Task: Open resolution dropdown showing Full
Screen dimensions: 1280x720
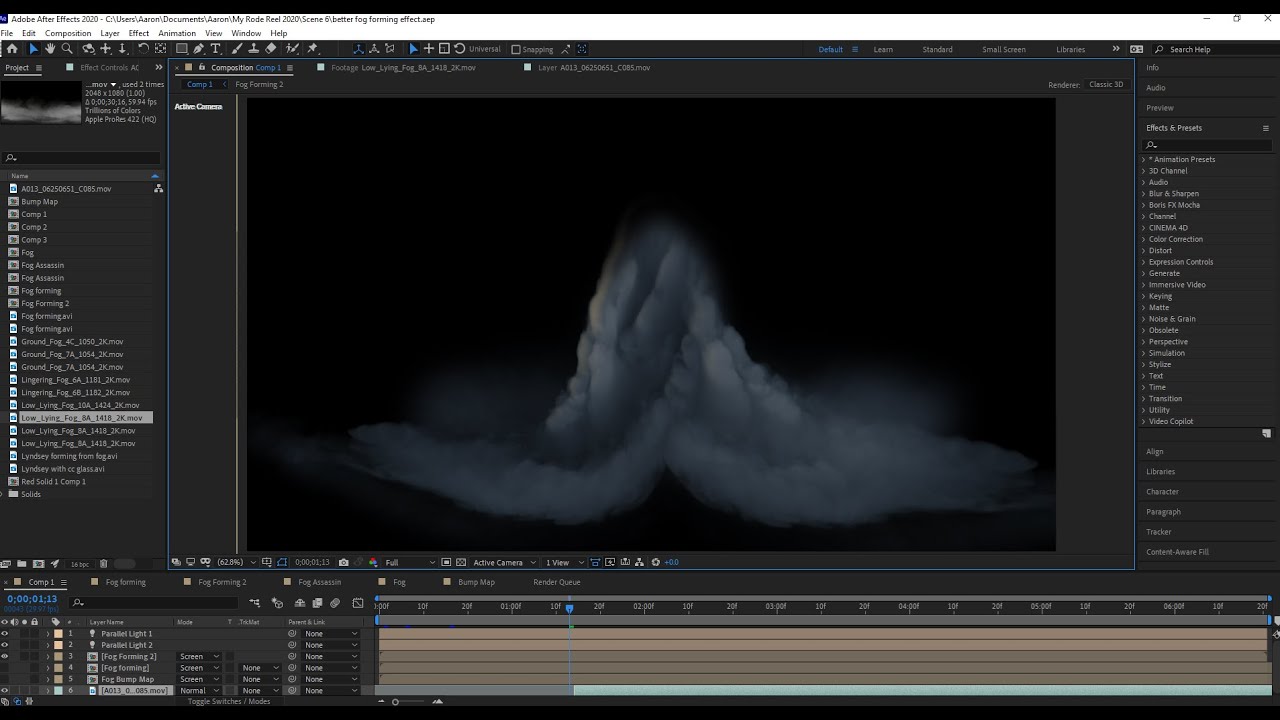Action: [410, 562]
